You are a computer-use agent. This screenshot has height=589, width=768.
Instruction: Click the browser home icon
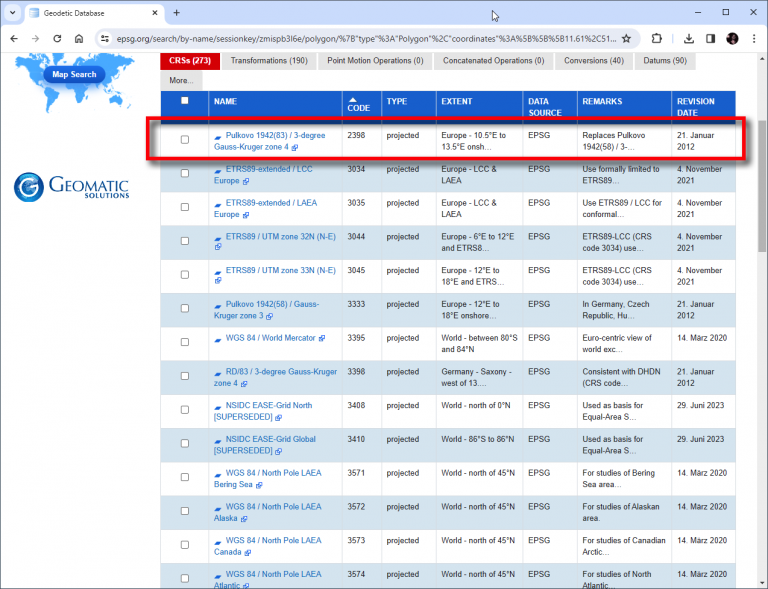point(79,39)
